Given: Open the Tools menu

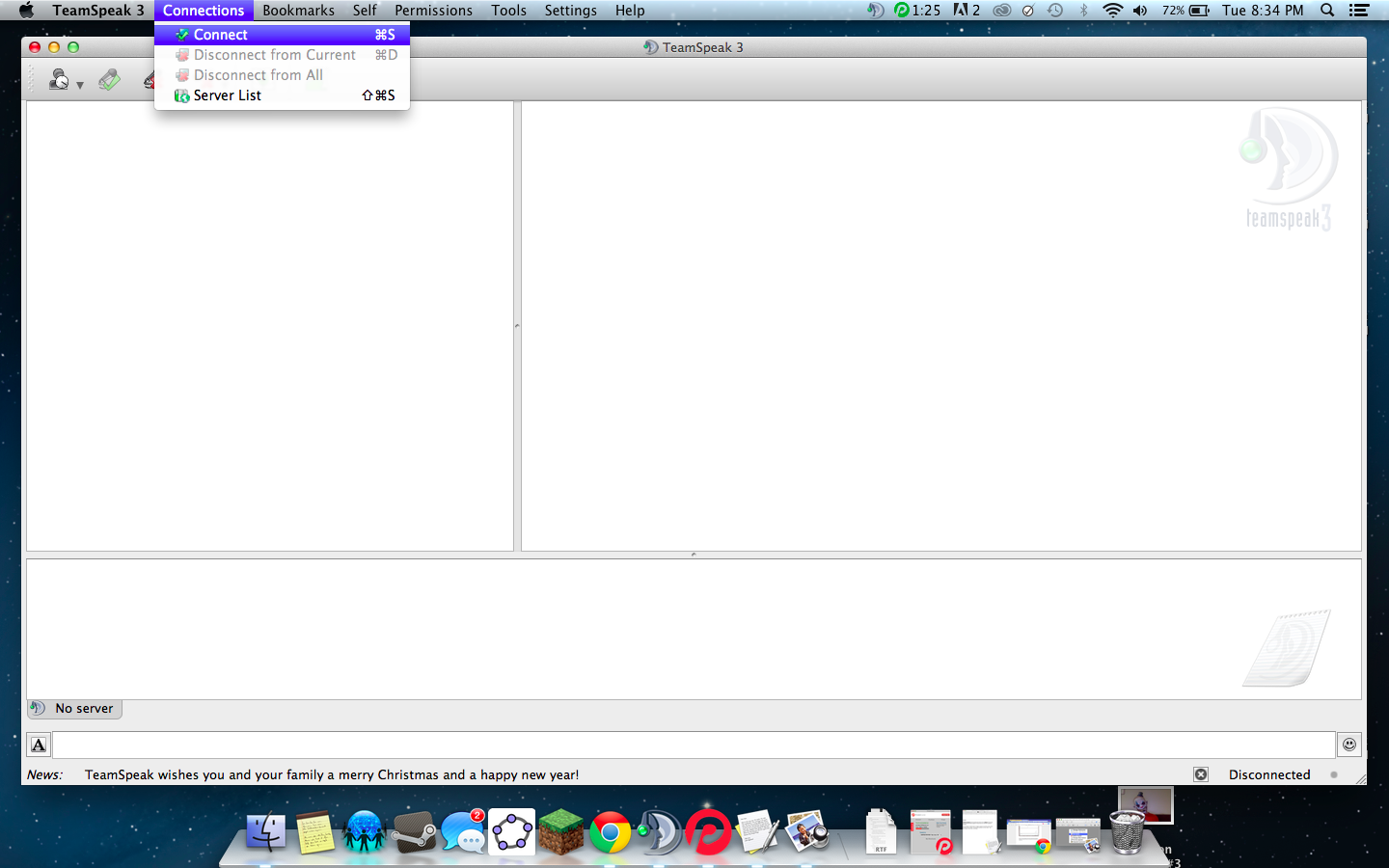Looking at the screenshot, I should coord(508,11).
